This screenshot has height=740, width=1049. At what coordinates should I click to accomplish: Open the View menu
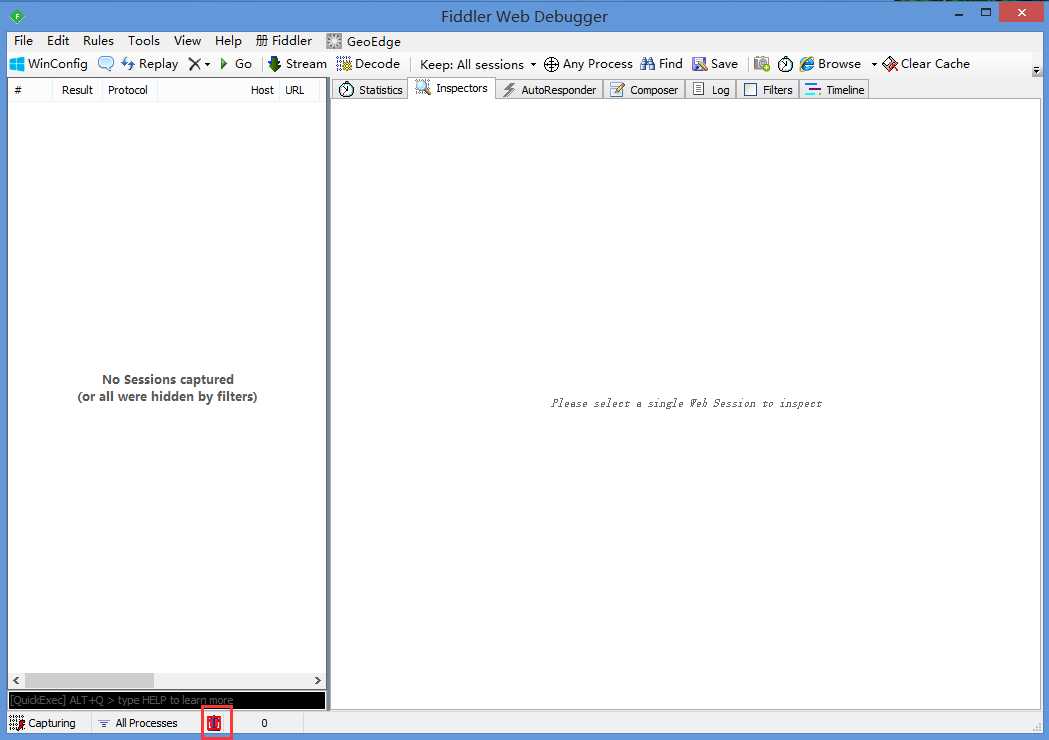[187, 41]
